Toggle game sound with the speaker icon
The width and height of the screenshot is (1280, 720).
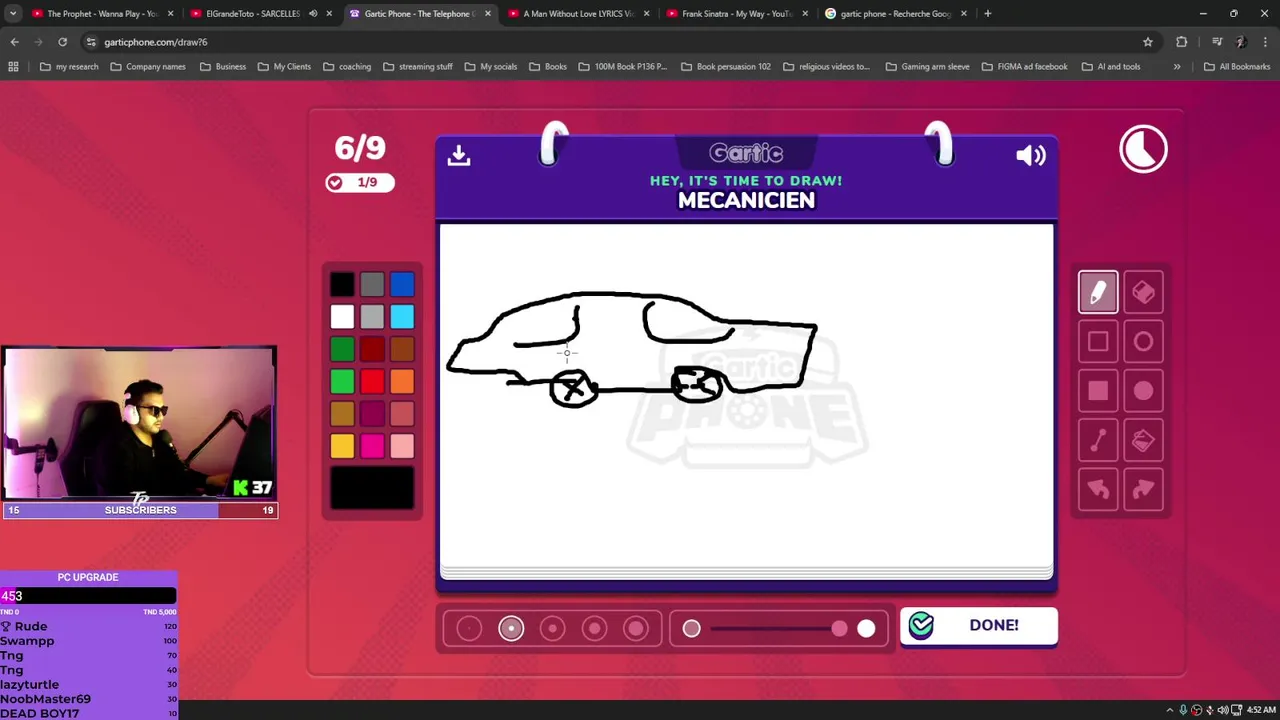coord(1031,155)
